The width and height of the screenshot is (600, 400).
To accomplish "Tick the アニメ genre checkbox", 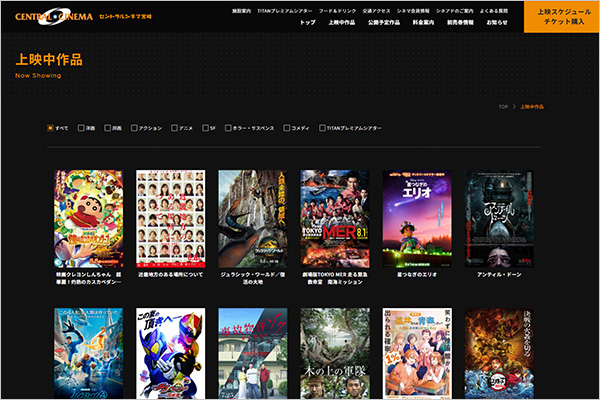I will [174, 128].
